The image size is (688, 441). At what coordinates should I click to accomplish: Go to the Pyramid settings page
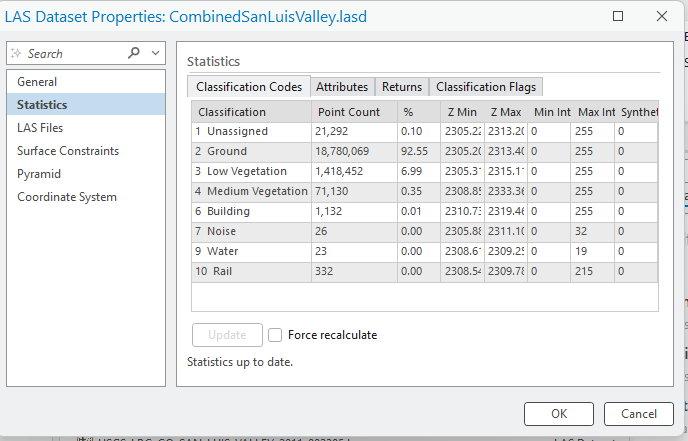coord(39,174)
